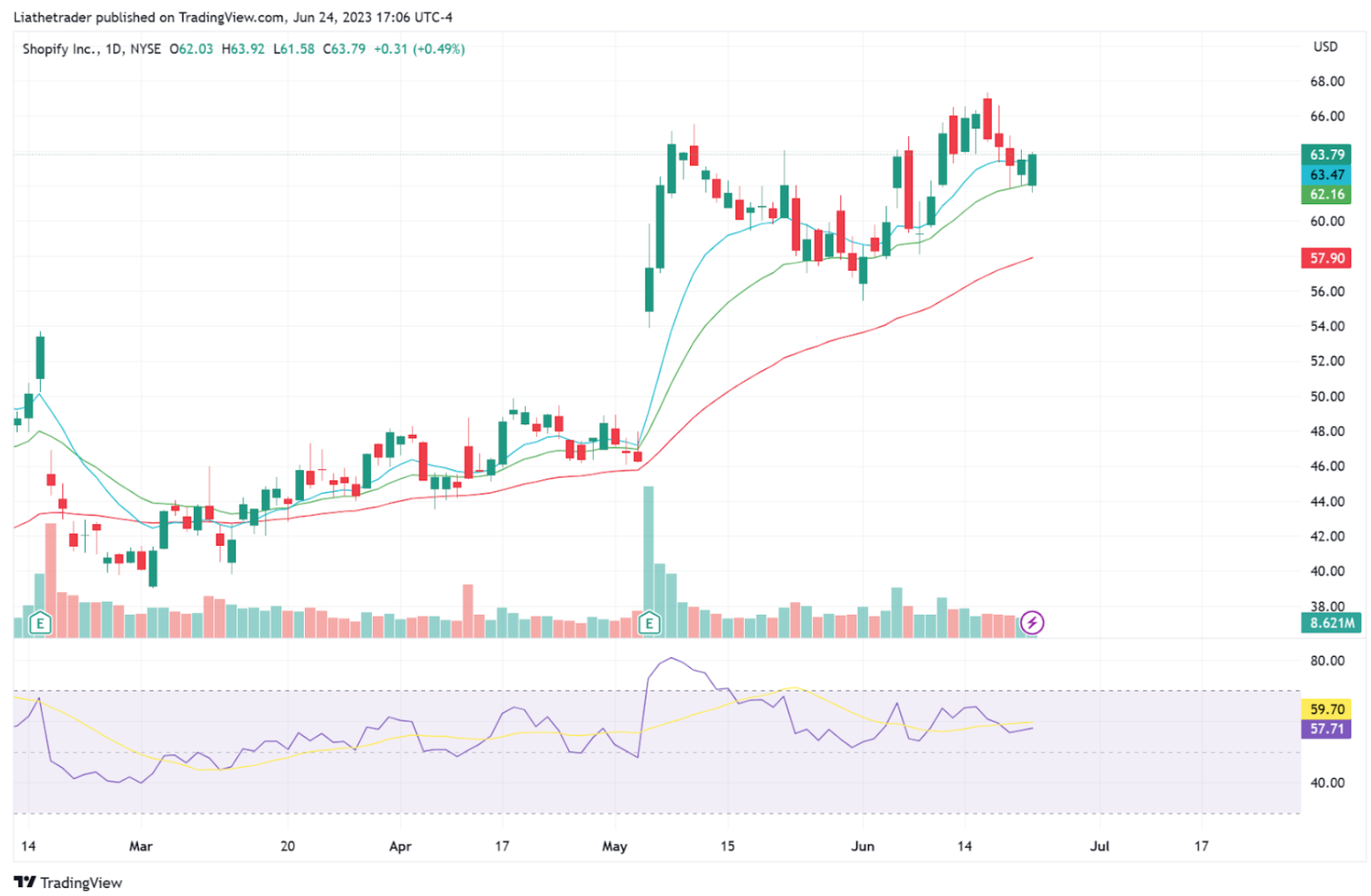Screen dimensions: 1371x896
Task: Click the 63.47 blue moving average label
Action: 1326,175
